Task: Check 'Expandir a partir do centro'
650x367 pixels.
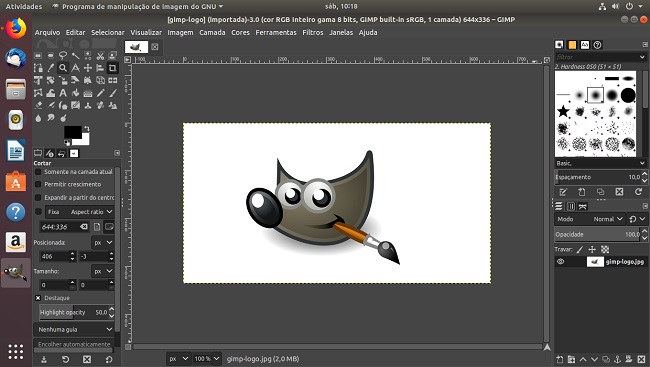Action: (x=38, y=197)
